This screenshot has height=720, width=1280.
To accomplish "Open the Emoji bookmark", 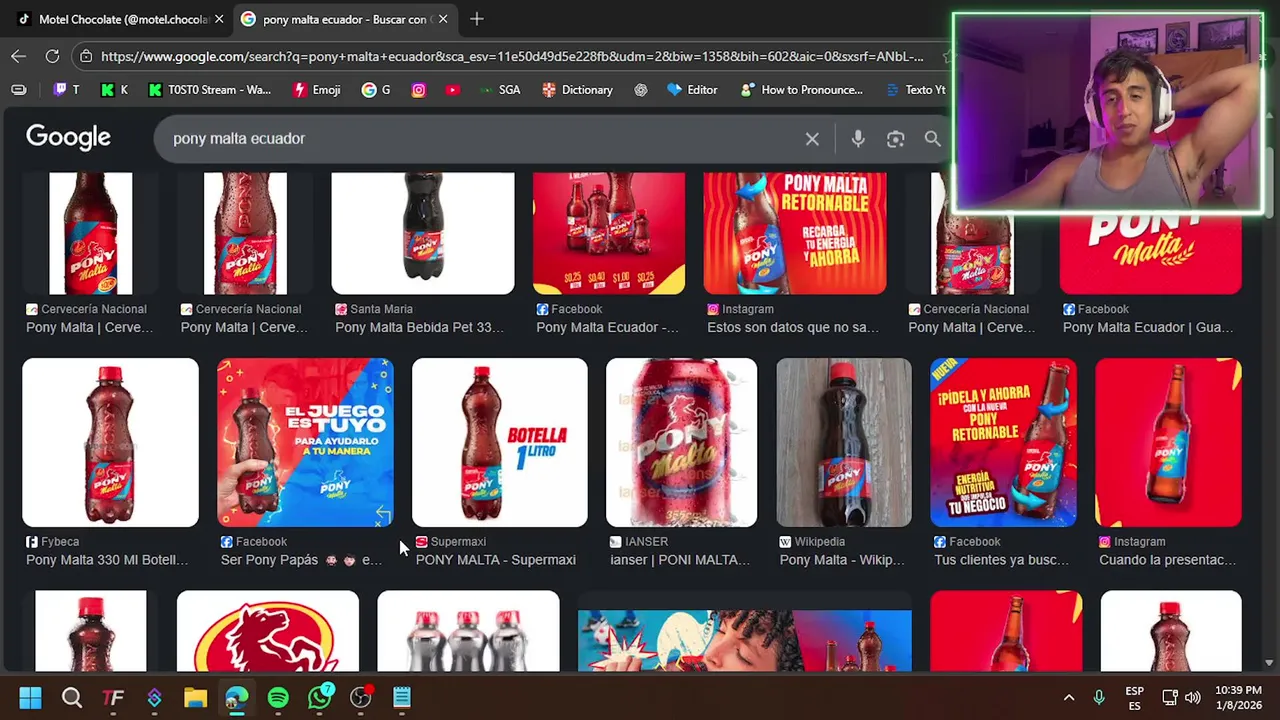I will coord(316,90).
